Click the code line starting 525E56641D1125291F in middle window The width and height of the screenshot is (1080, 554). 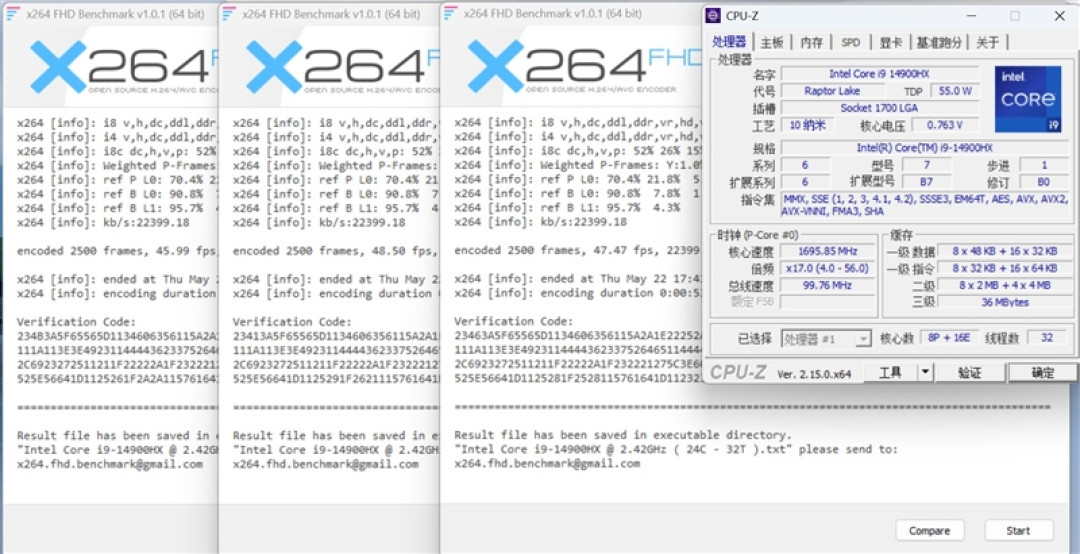335,378
